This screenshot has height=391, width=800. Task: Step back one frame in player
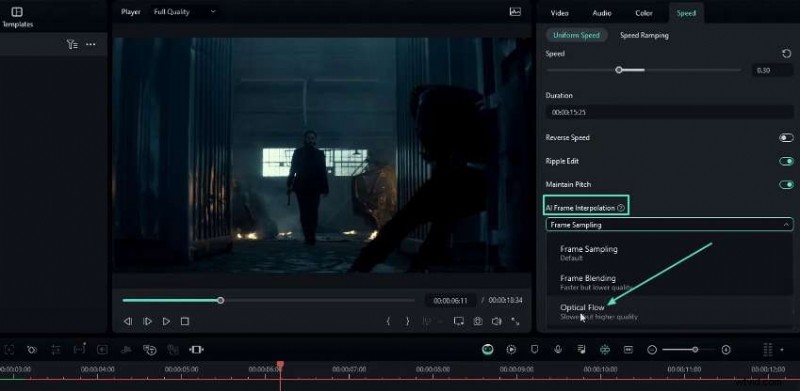click(x=128, y=322)
